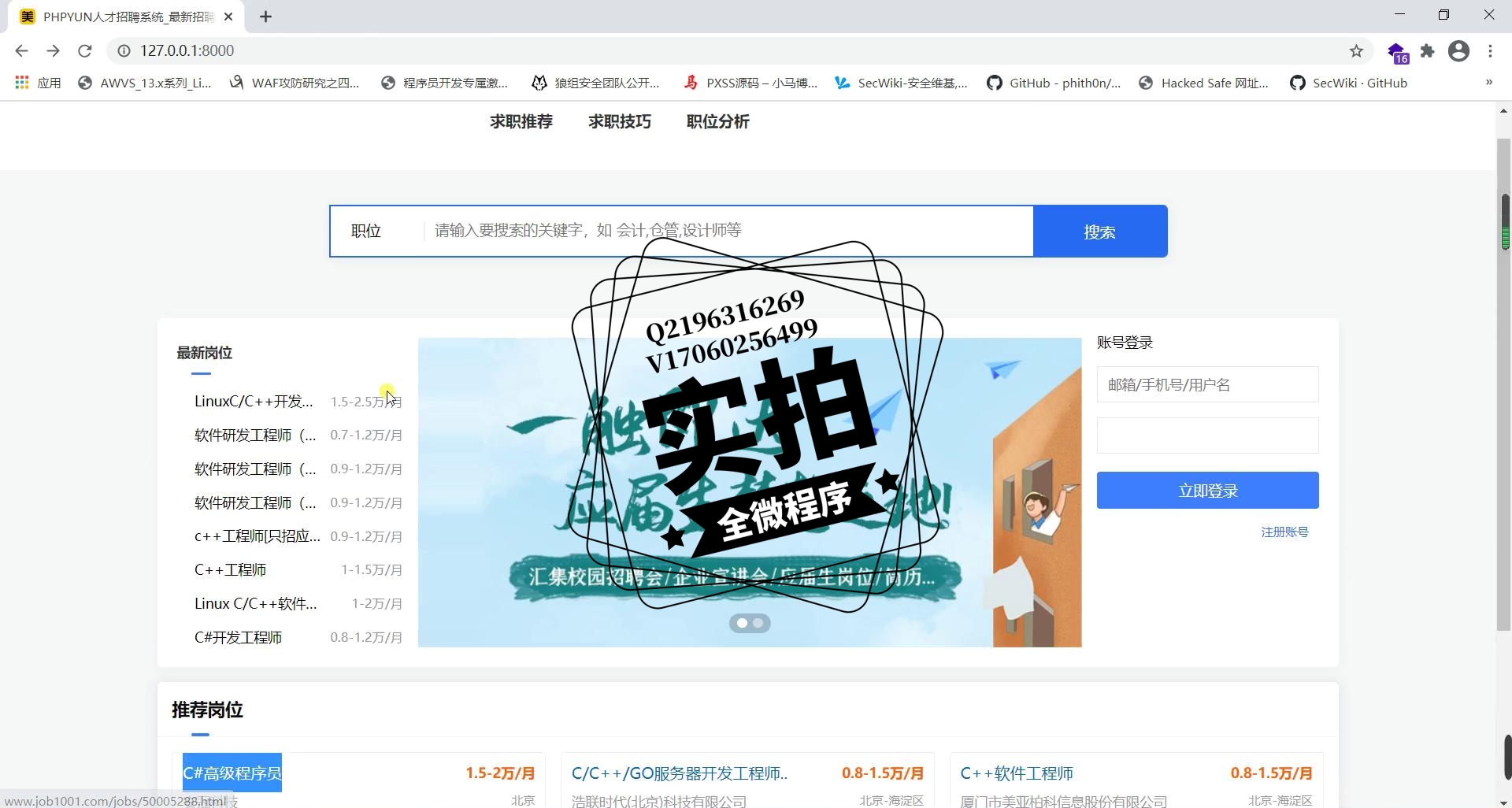Open the Apps (应用) bookmarks shortcut

point(38,83)
